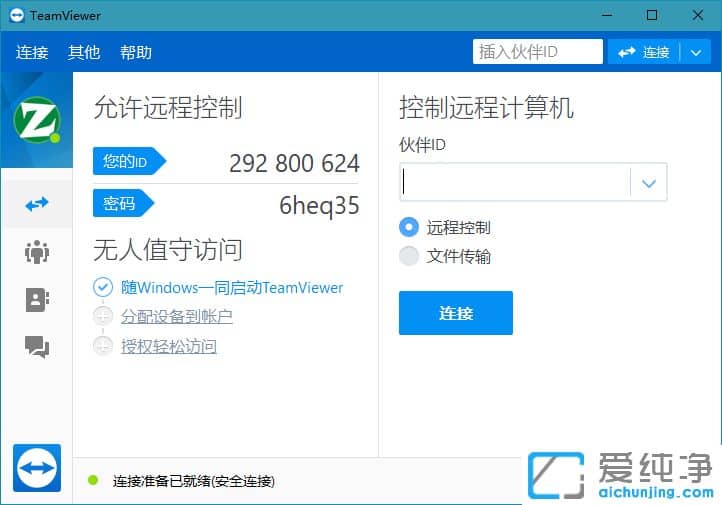Expand the toolbar 连接 button dropdown chevron
This screenshot has height=505, width=722.
click(696, 52)
